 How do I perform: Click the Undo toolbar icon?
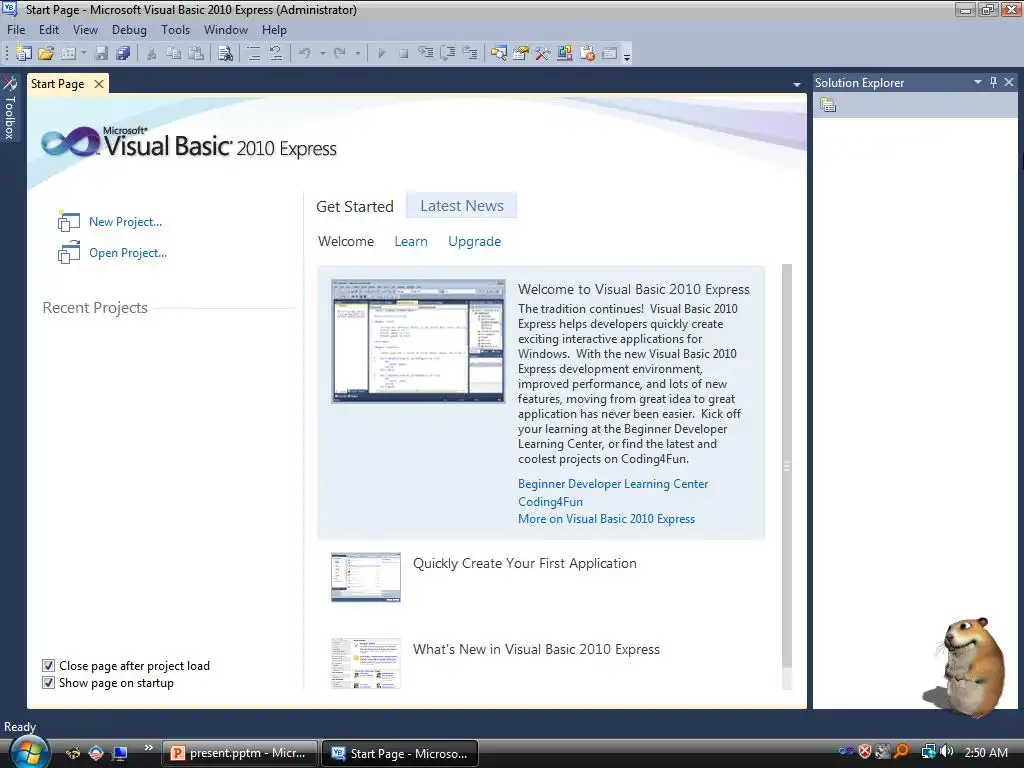point(305,54)
